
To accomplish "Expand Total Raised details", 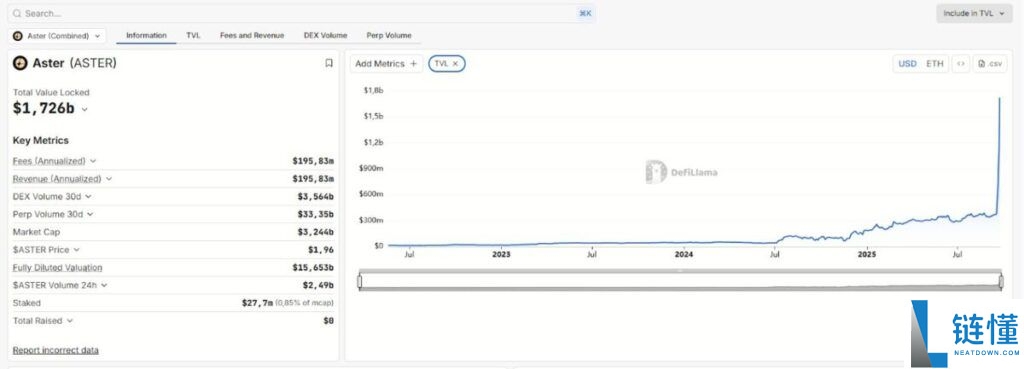I will tap(70, 321).
